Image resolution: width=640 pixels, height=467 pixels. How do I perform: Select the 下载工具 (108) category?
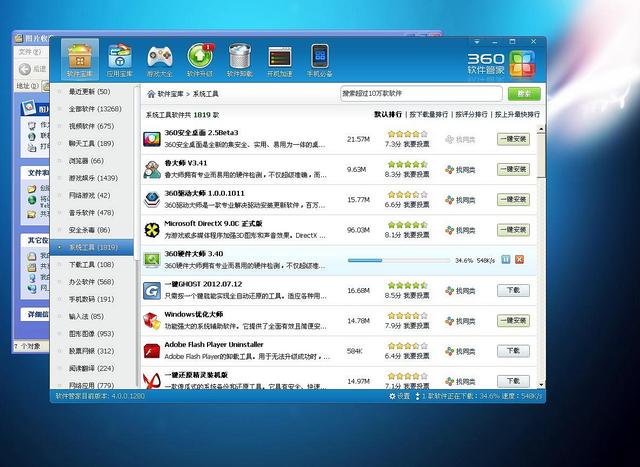click(92, 265)
